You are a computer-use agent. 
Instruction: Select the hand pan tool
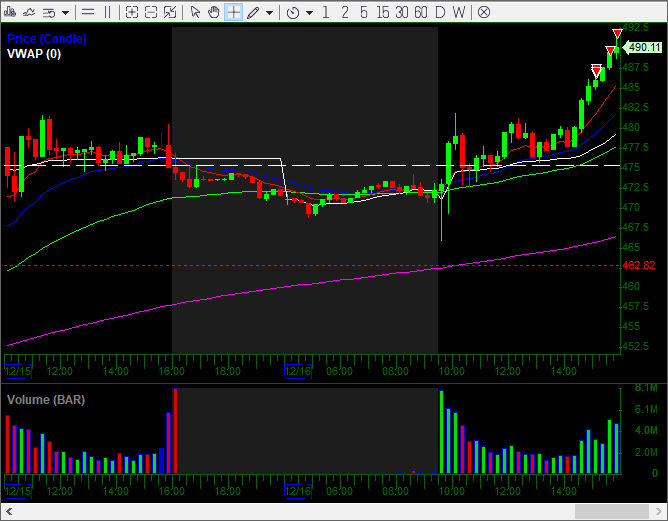(214, 12)
